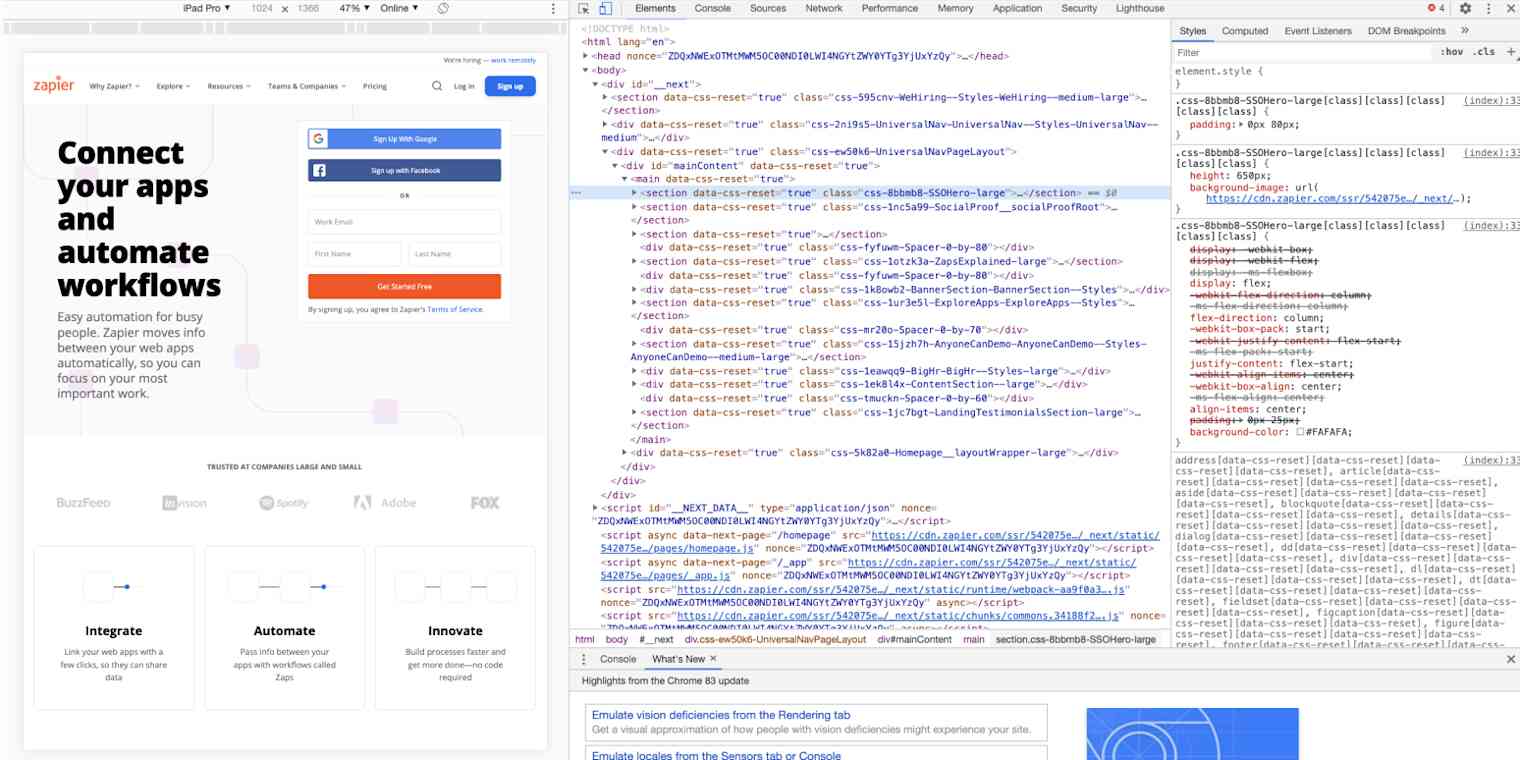Click the Get Started Free button

point(405,287)
